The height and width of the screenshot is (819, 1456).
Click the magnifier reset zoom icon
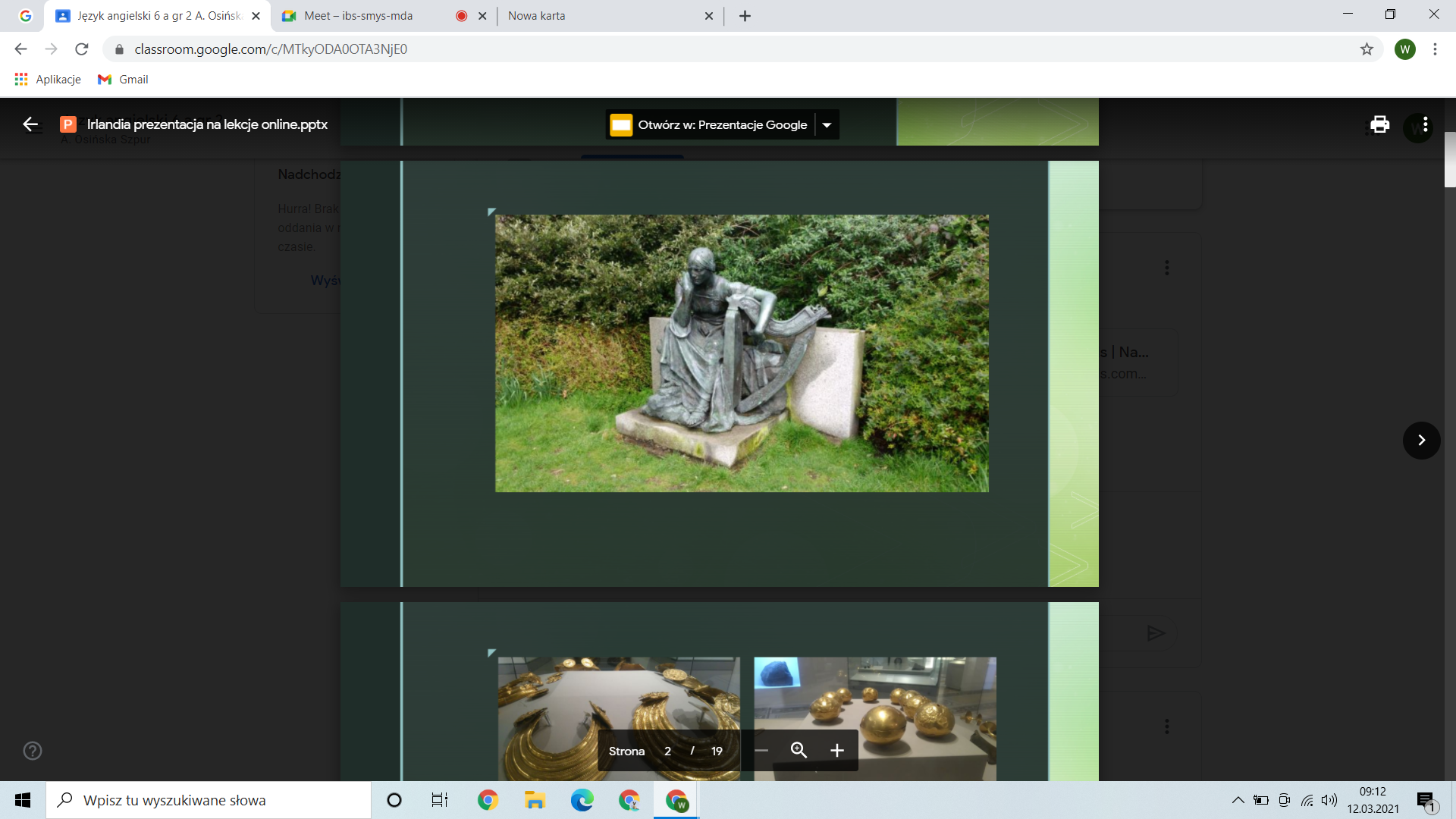click(x=799, y=751)
